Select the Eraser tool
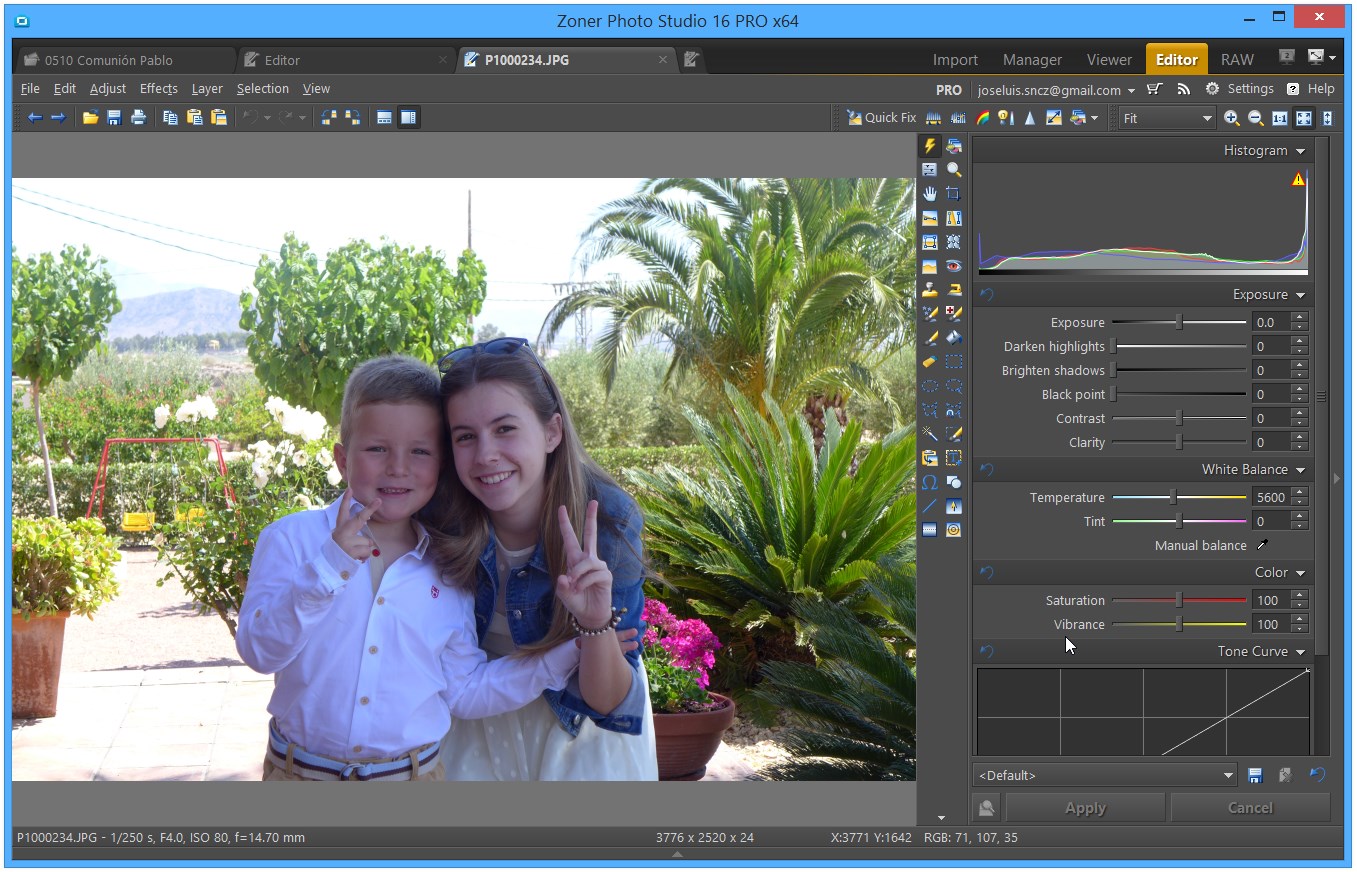The height and width of the screenshot is (872, 1357). [x=930, y=362]
